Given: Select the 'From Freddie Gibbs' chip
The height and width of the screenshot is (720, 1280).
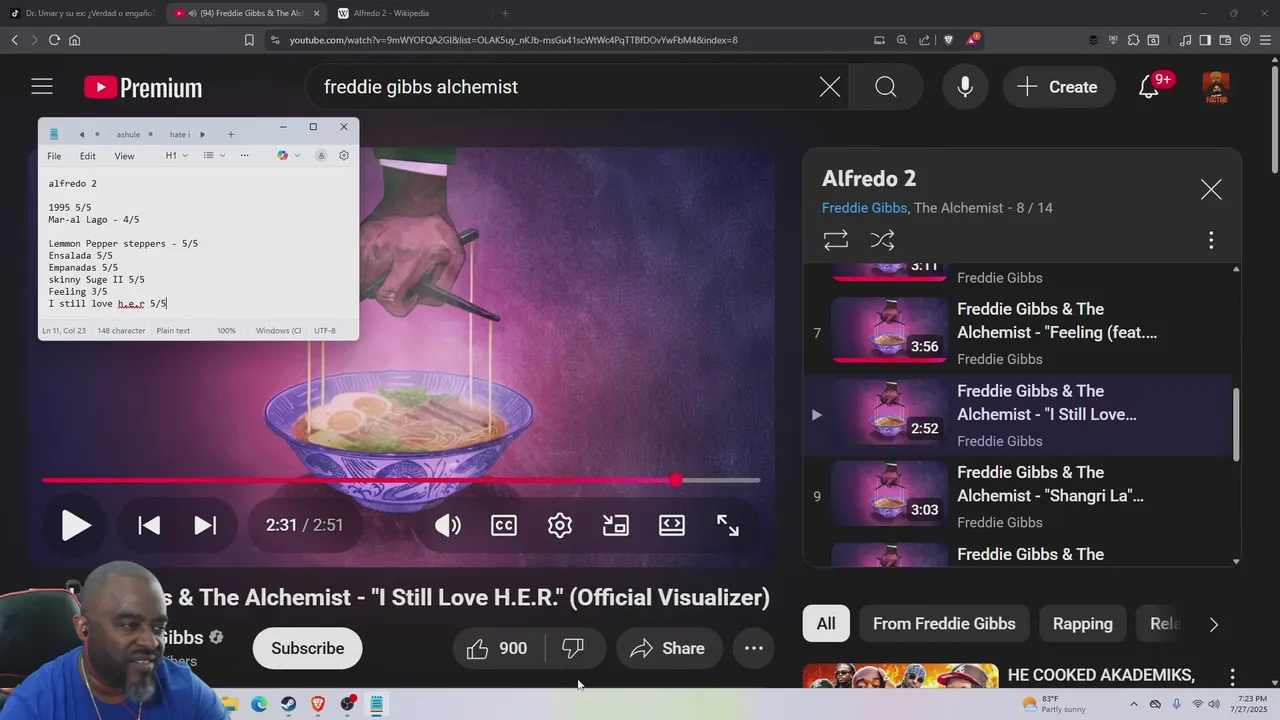Looking at the screenshot, I should point(944,624).
